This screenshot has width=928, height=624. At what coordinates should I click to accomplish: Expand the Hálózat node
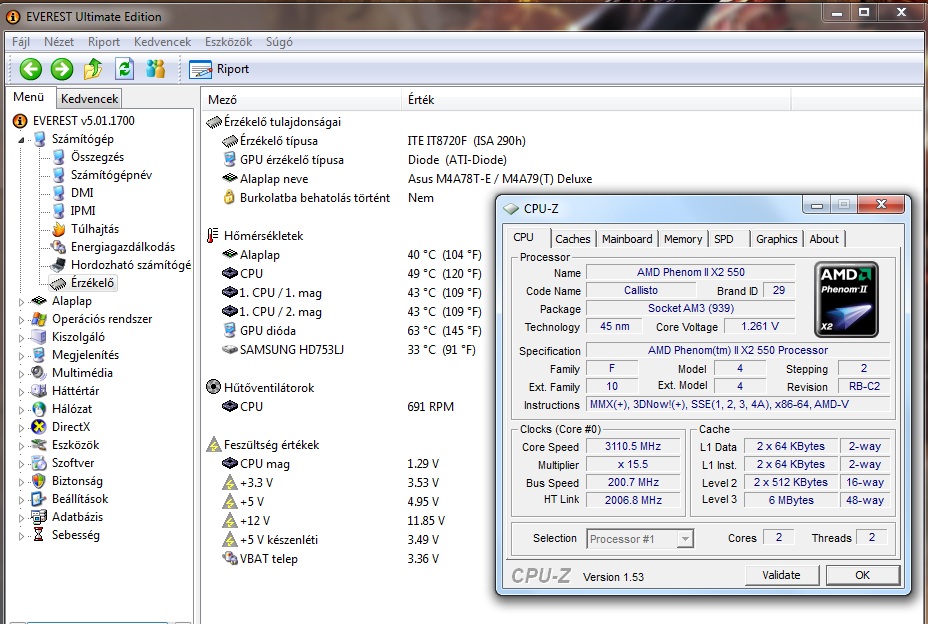21,410
